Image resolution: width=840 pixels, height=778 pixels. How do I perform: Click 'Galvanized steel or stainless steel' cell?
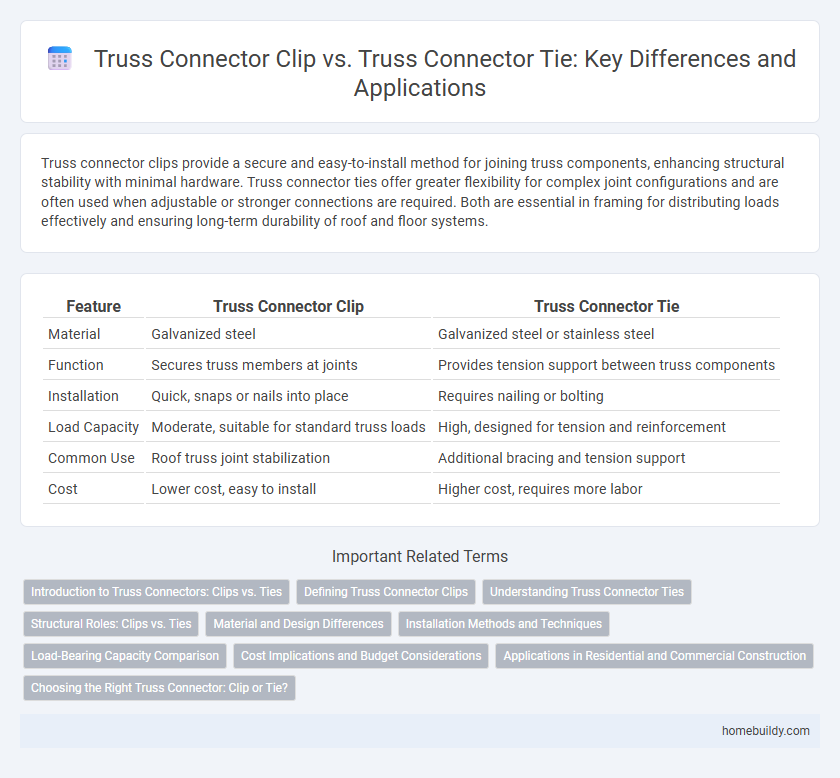[x=606, y=334]
